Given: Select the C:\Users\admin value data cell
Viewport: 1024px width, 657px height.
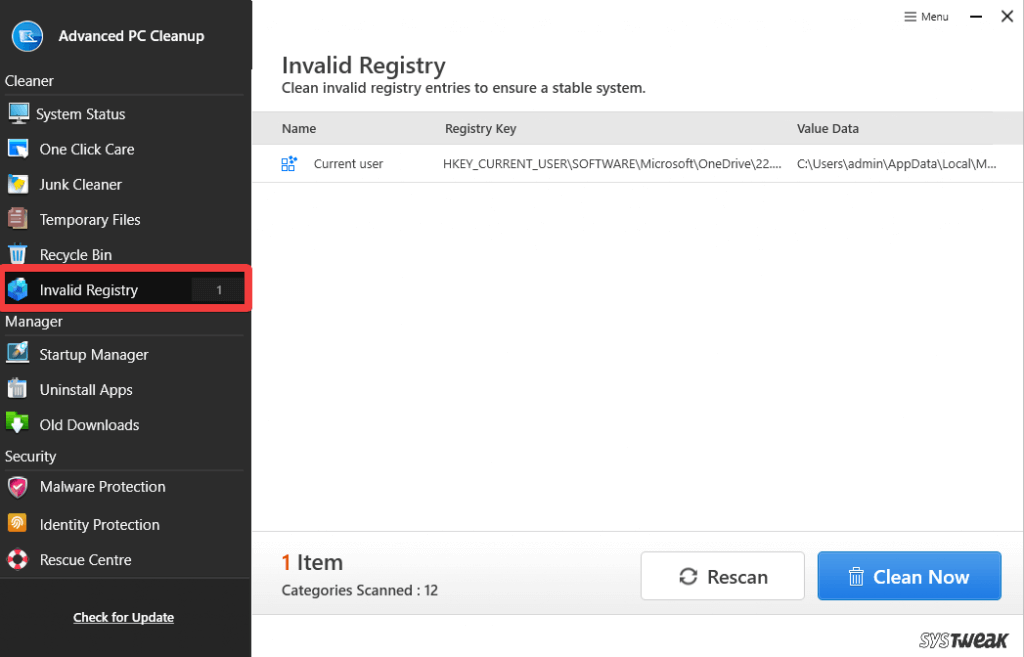Looking at the screenshot, I should [896, 164].
